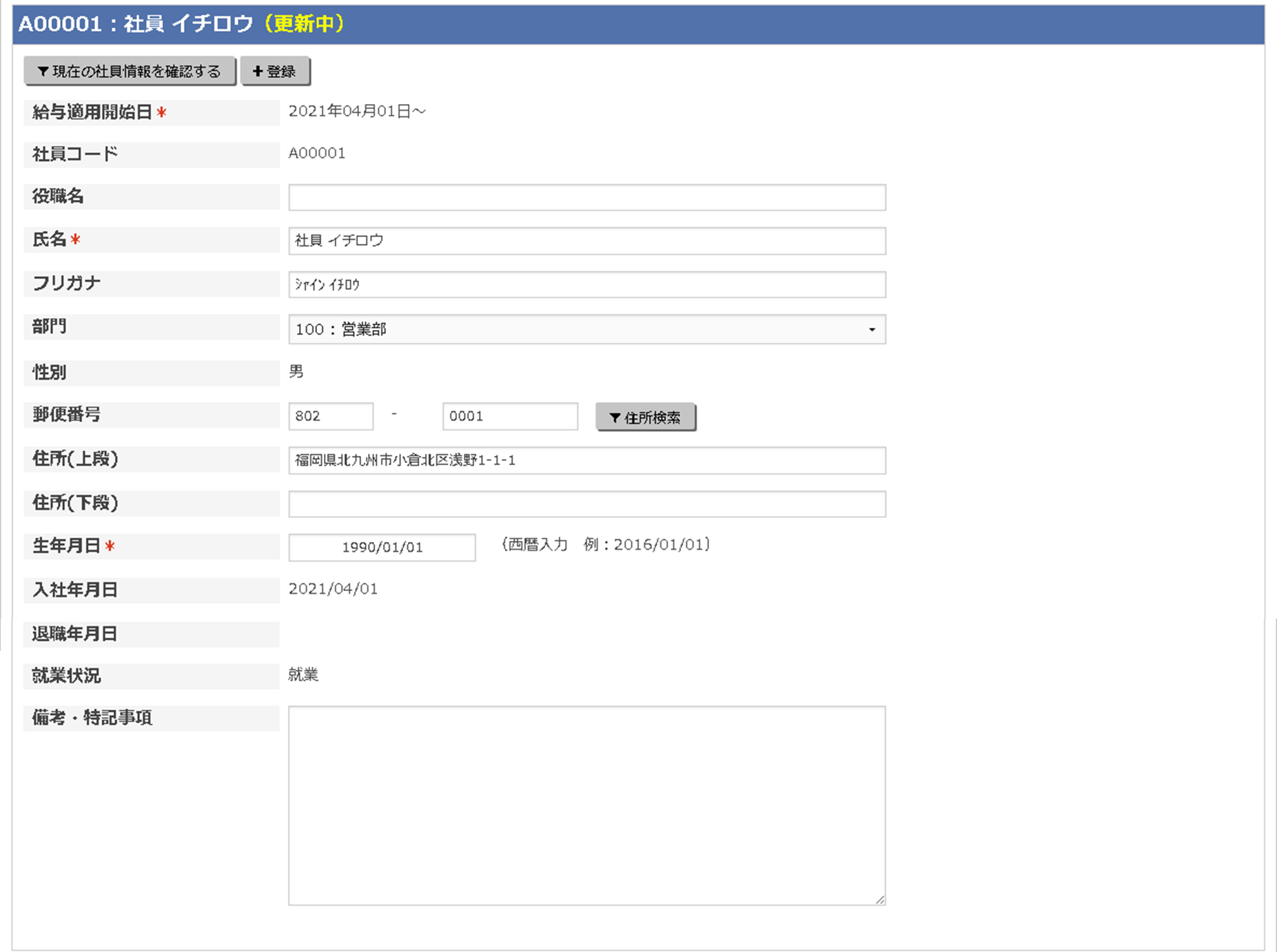Click the plus icon on 登録 button
This screenshot has height=952, width=1277.
[x=258, y=72]
